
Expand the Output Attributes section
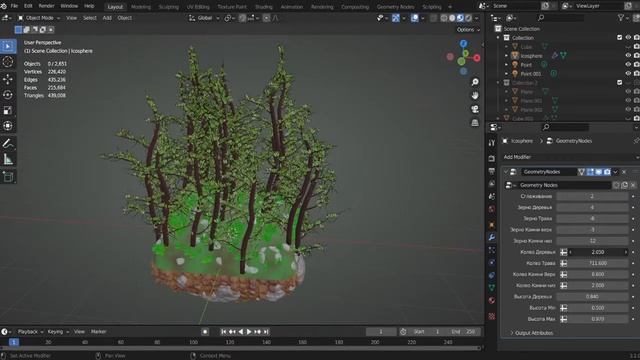532,333
